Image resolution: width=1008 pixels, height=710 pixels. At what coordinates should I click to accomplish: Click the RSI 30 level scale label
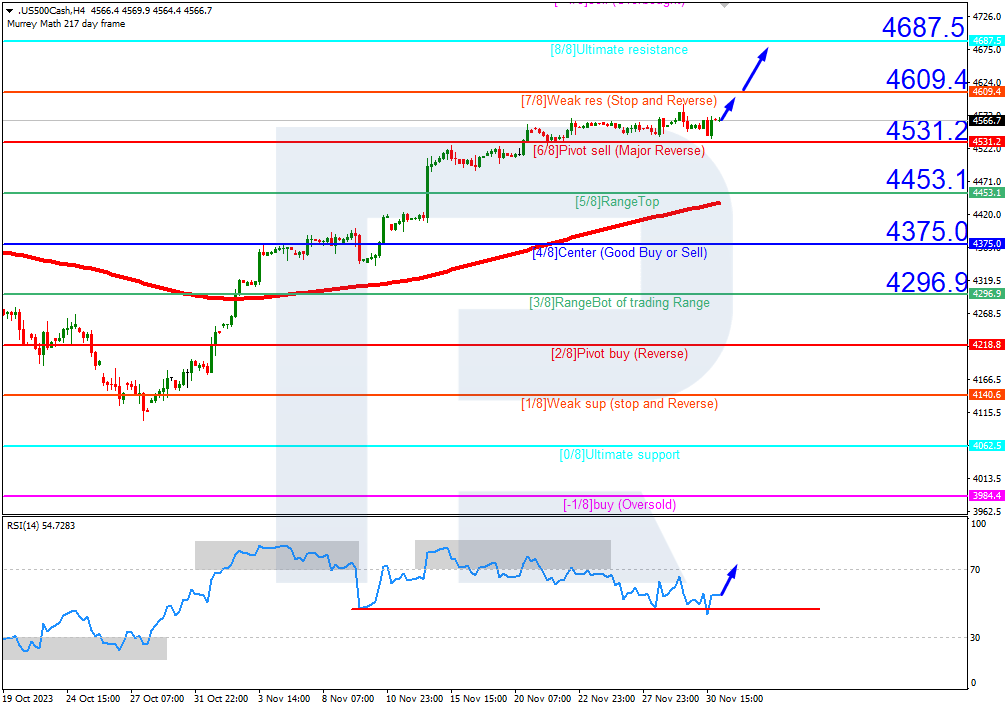click(x=975, y=637)
